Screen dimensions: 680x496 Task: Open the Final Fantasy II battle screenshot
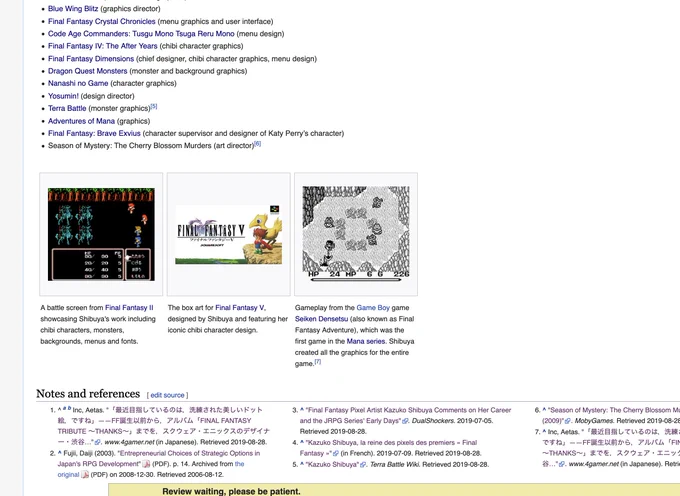click(101, 234)
